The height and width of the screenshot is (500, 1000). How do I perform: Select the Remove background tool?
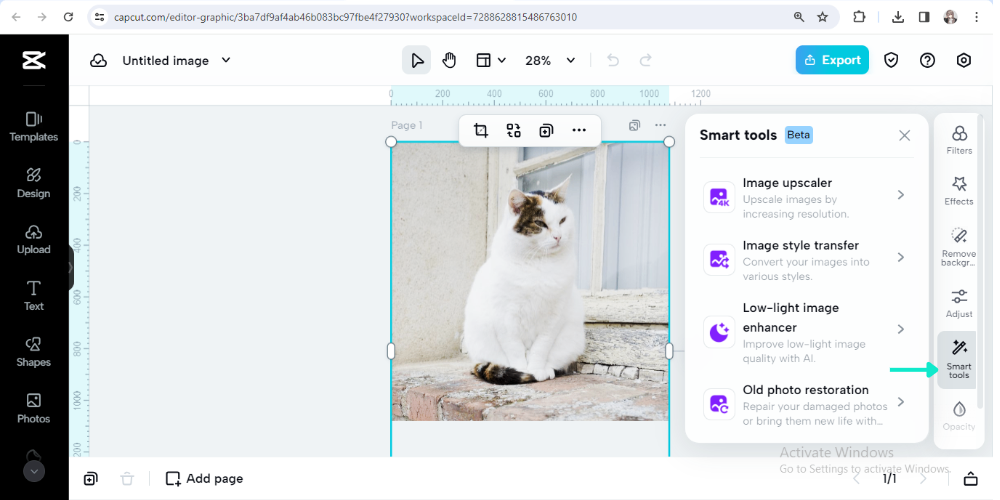click(958, 243)
